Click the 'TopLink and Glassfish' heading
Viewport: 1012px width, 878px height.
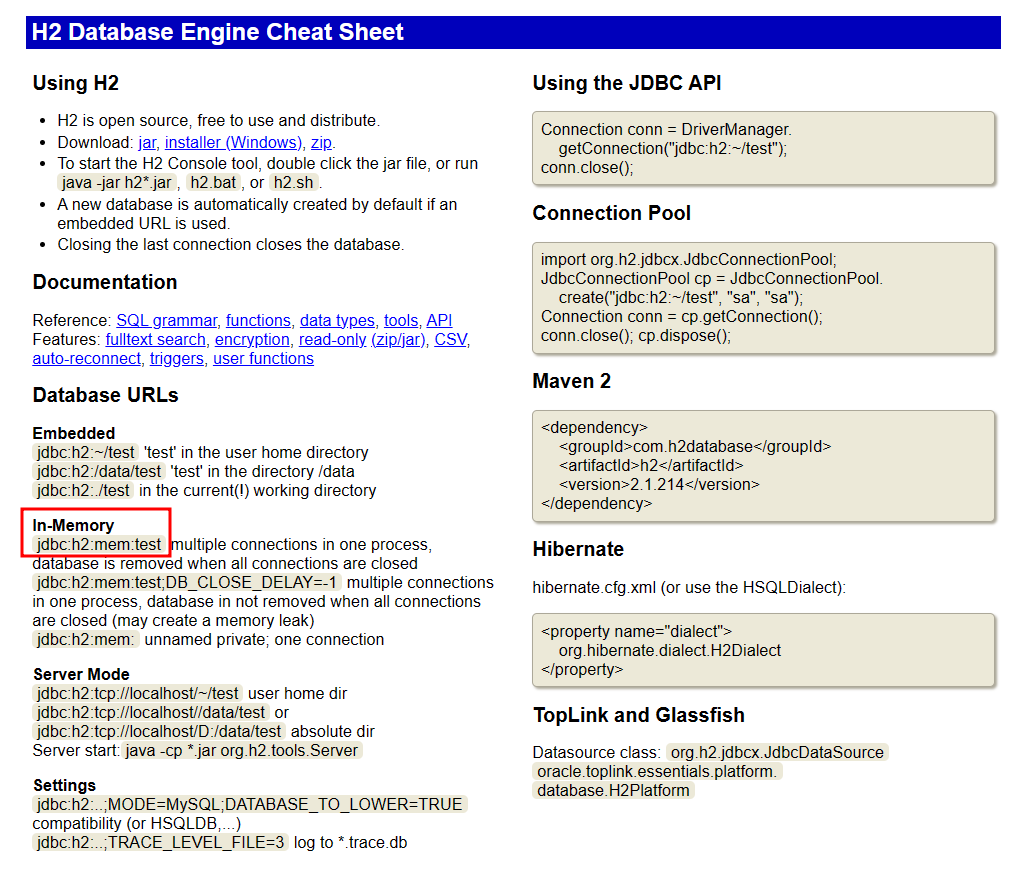coord(639,715)
